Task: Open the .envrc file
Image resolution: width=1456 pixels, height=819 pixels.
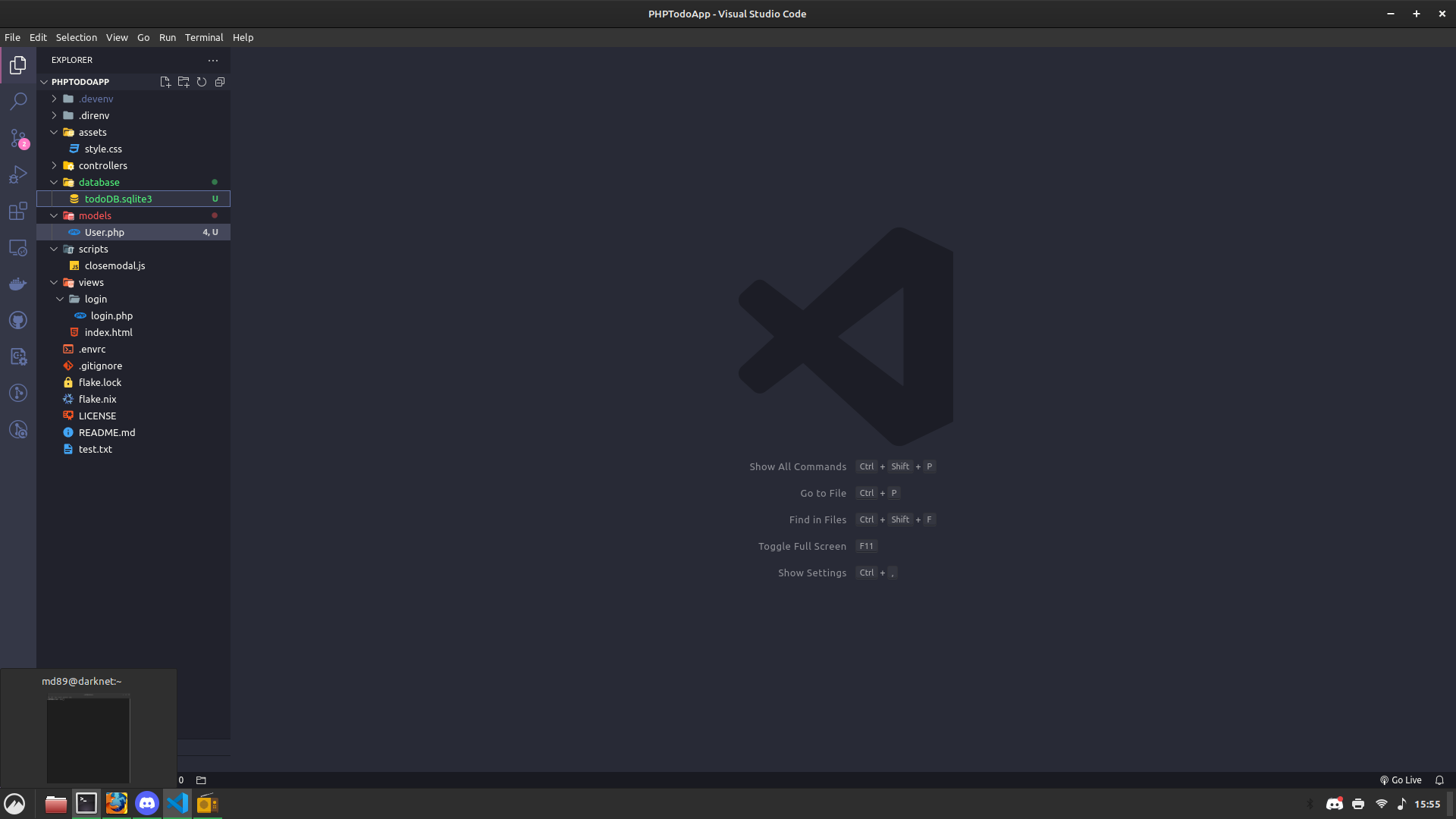Action: click(x=133, y=349)
